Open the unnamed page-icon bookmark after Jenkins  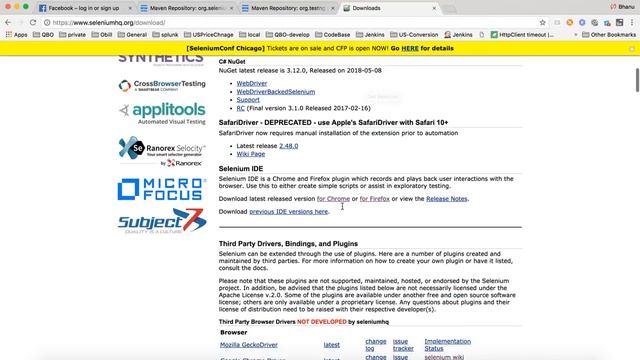pos(482,35)
